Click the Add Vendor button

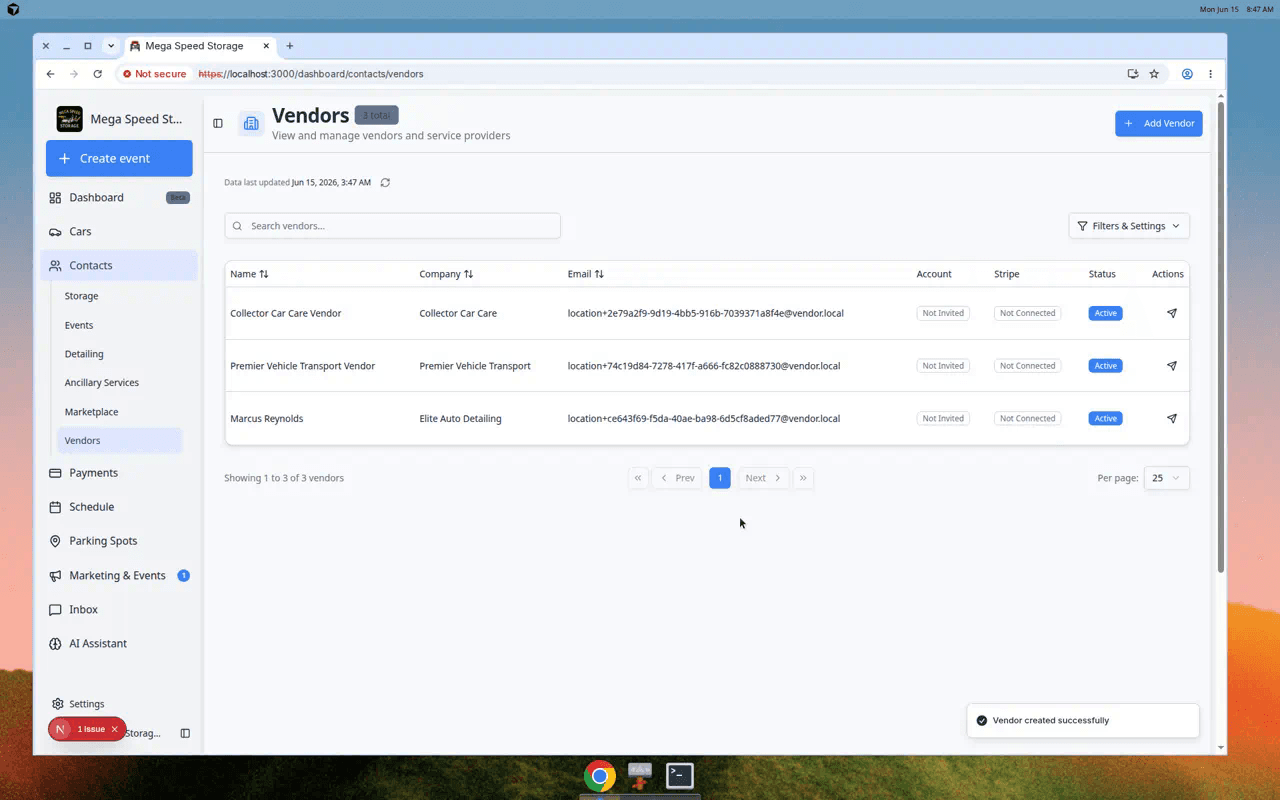pos(1158,123)
